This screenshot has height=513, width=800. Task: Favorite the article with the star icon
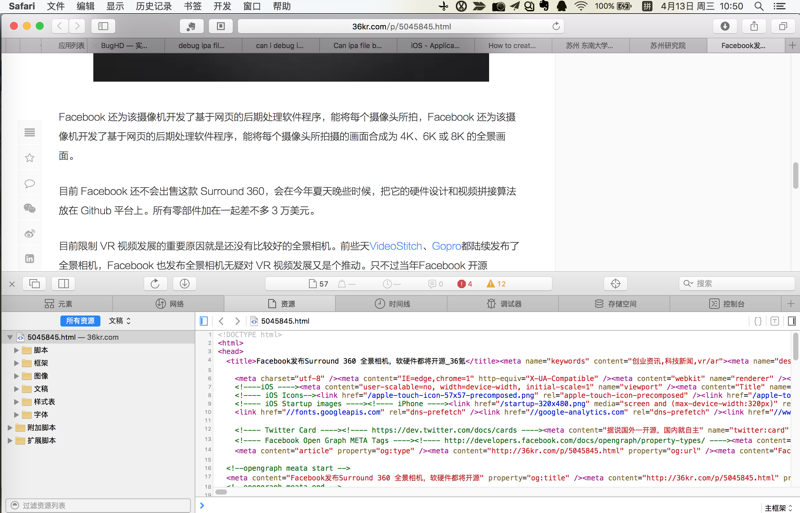[x=30, y=158]
